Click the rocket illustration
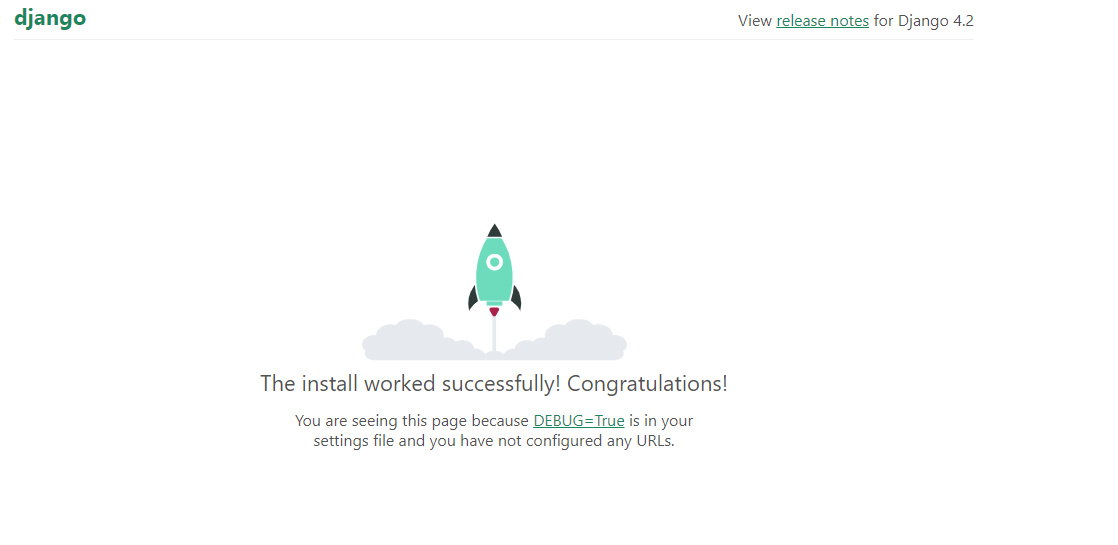This screenshot has height=545, width=1118. tap(494, 291)
